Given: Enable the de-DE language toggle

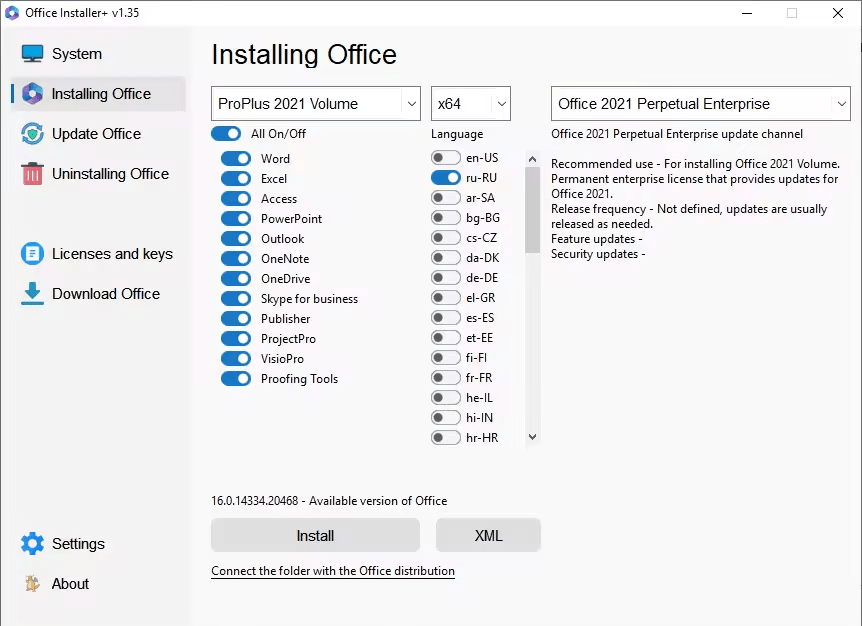Looking at the screenshot, I should coord(446,278).
